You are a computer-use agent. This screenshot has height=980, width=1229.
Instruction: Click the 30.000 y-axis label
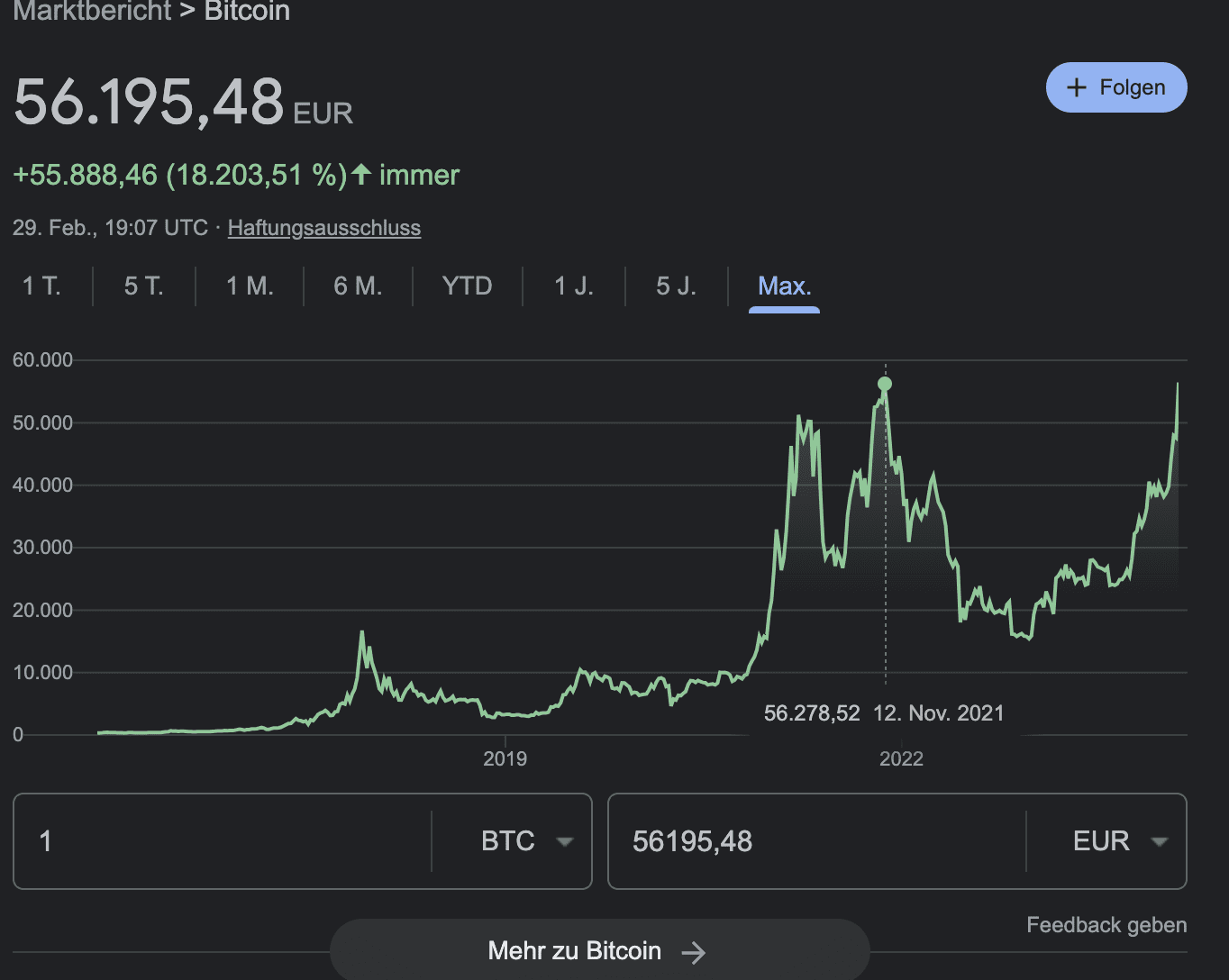click(x=42, y=547)
